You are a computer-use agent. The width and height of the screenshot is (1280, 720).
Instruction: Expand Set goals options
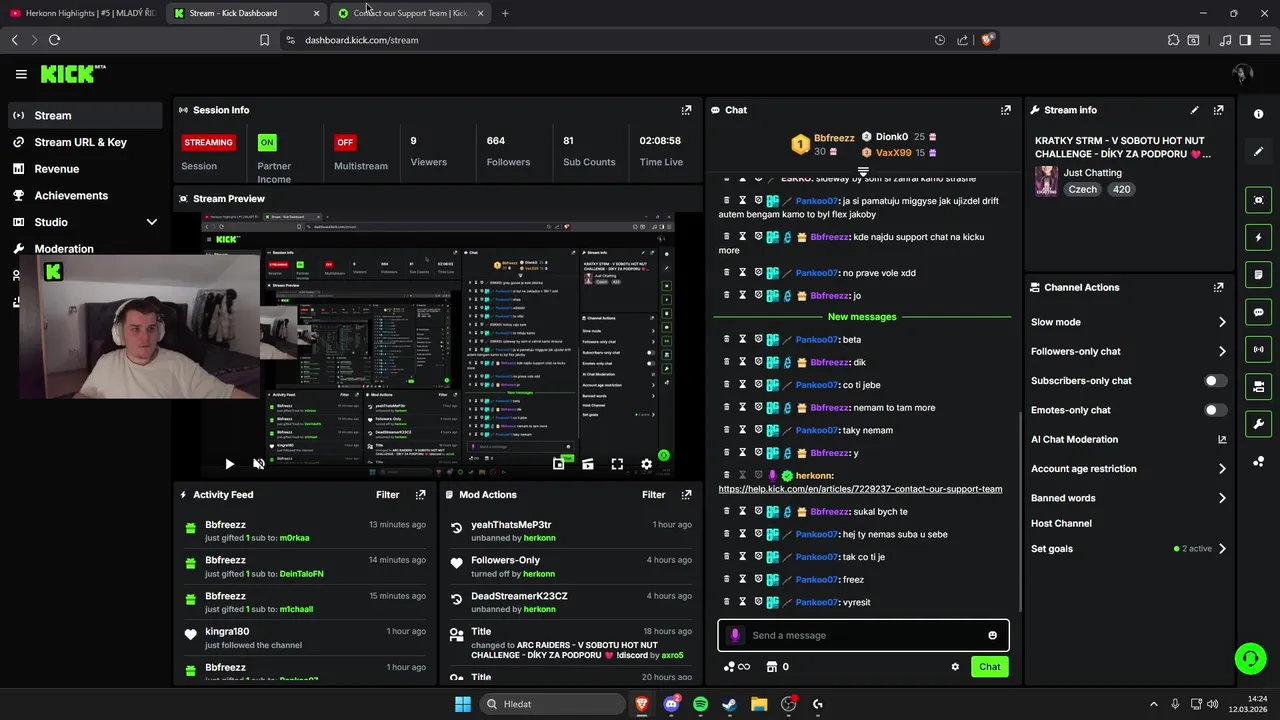[1221, 549]
